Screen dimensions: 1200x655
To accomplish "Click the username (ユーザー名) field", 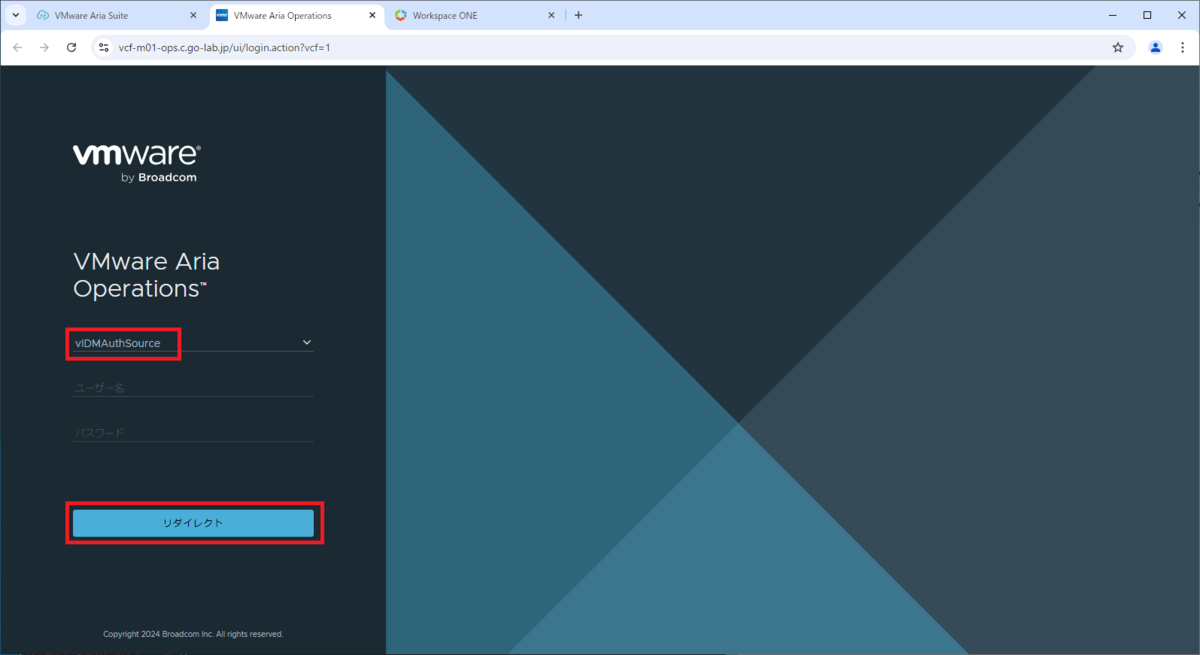I will click(193, 387).
